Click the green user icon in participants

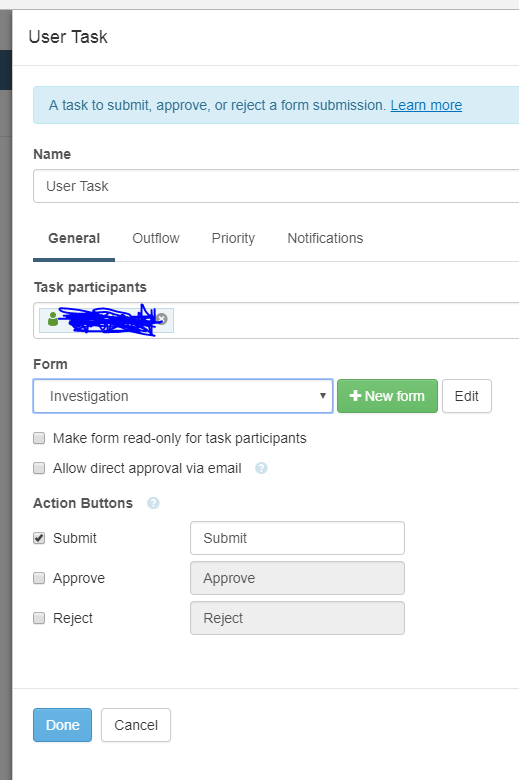click(x=53, y=318)
